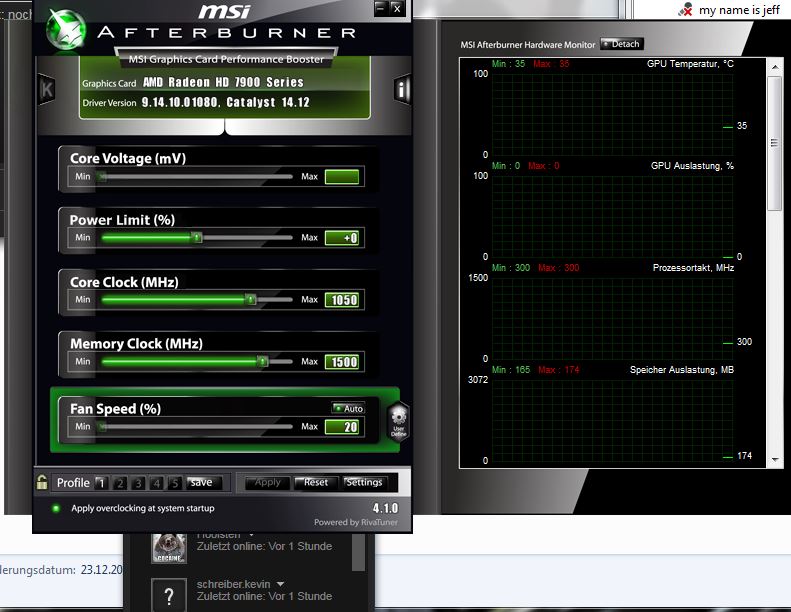Click the Power Limit +0 value field

(342, 238)
